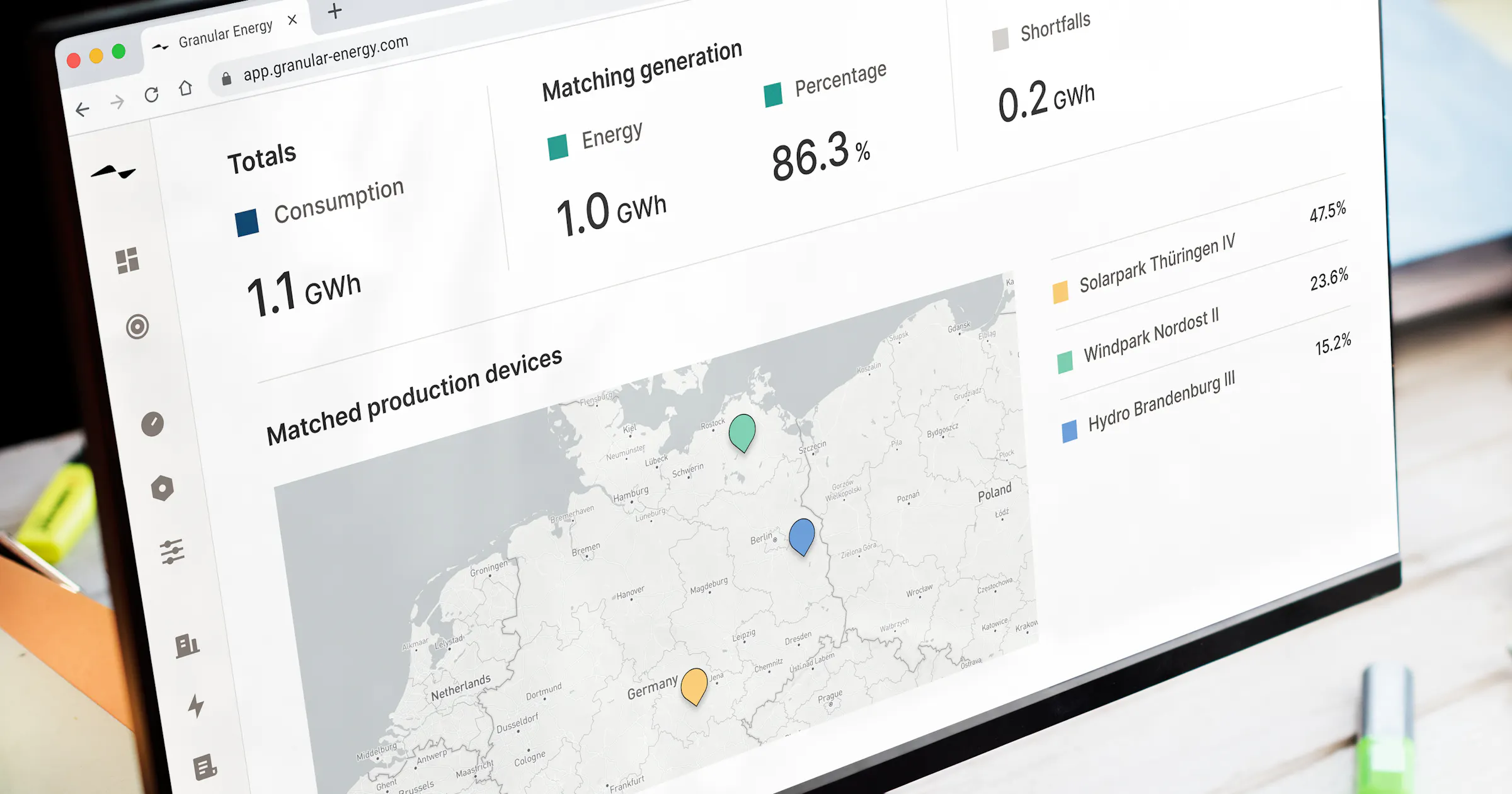Select the hexagon nut sidebar icon
This screenshot has height=794, width=1512.
pyautogui.click(x=163, y=488)
